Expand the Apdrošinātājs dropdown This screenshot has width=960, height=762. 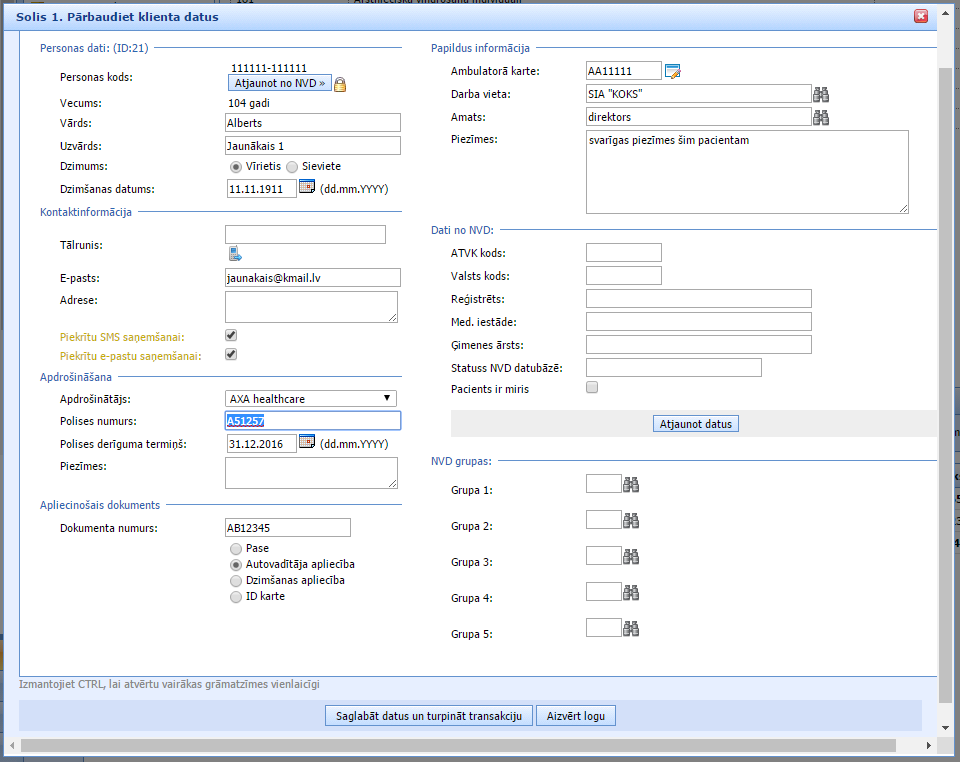[311, 399]
